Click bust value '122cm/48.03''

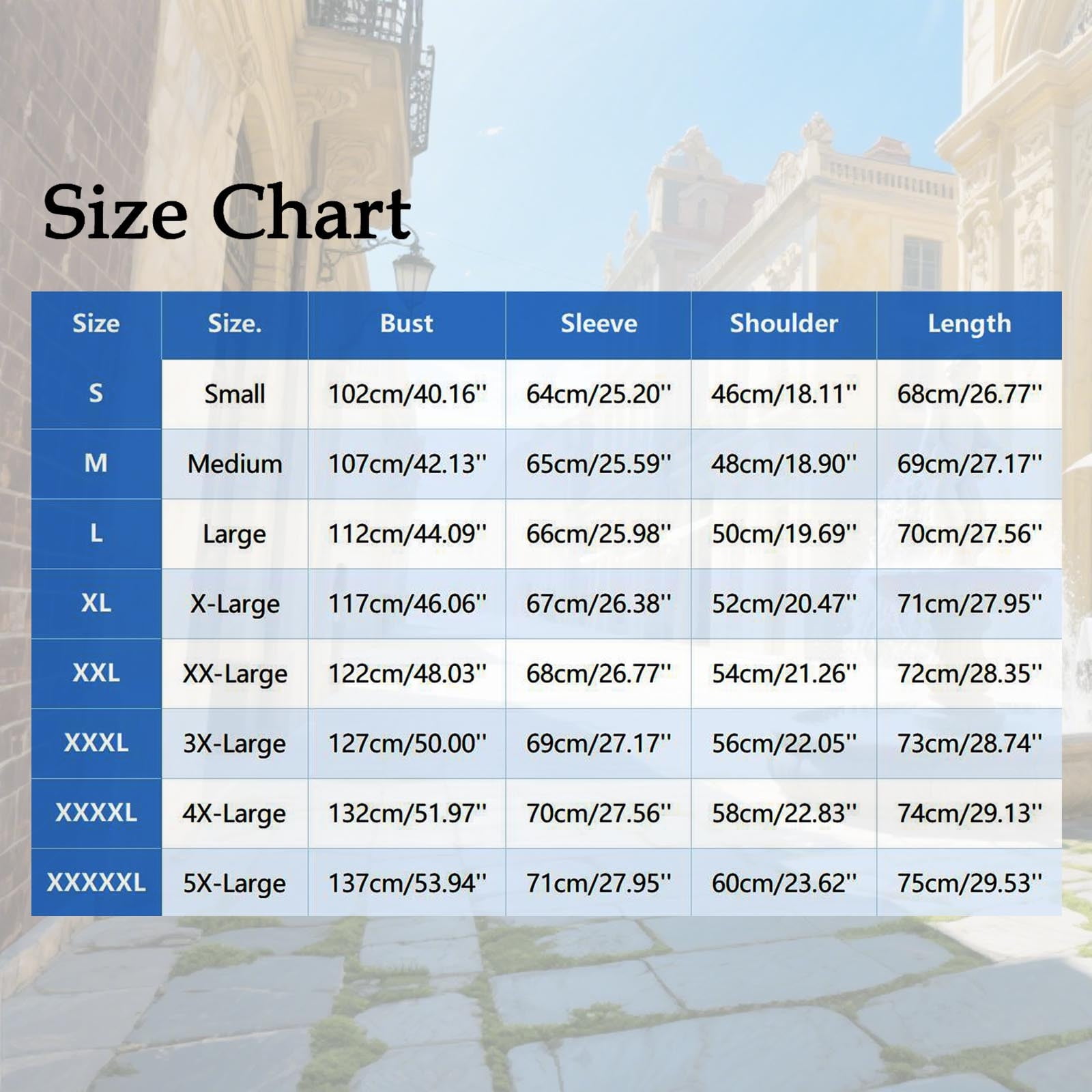pyautogui.click(x=407, y=674)
